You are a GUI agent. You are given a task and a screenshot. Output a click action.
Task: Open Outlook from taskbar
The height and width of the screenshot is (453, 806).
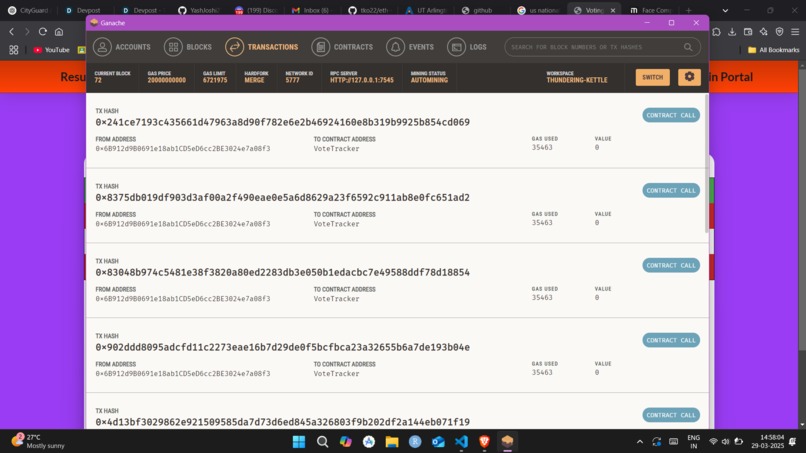(438, 441)
